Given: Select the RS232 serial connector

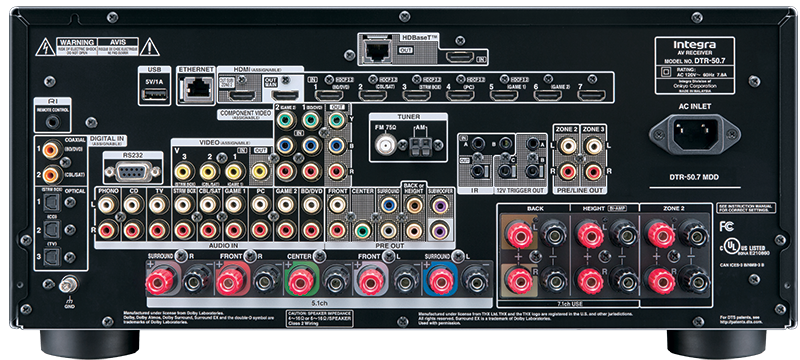Looking at the screenshot, I should tap(133, 171).
